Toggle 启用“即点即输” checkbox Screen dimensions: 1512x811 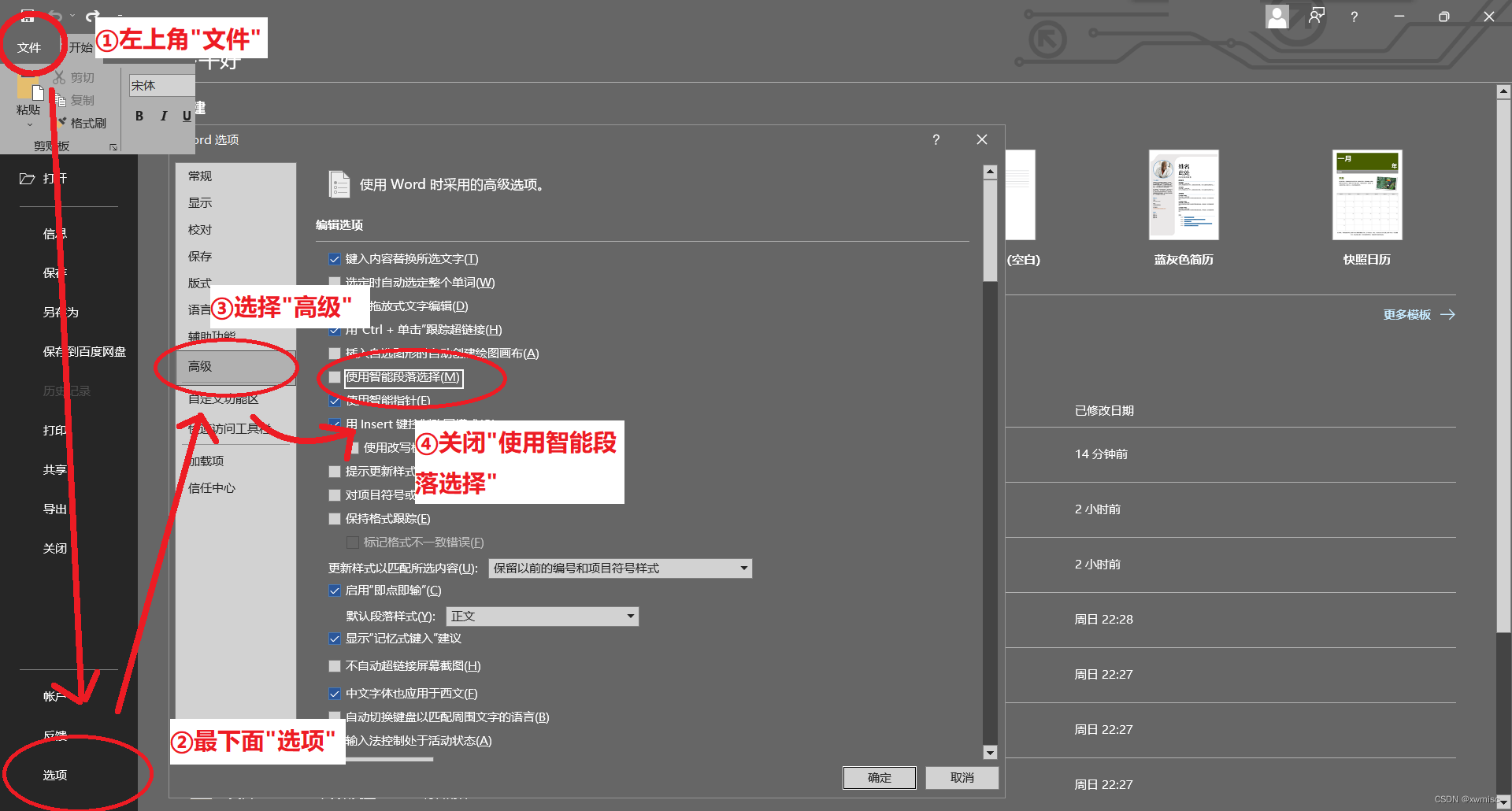[x=335, y=591]
